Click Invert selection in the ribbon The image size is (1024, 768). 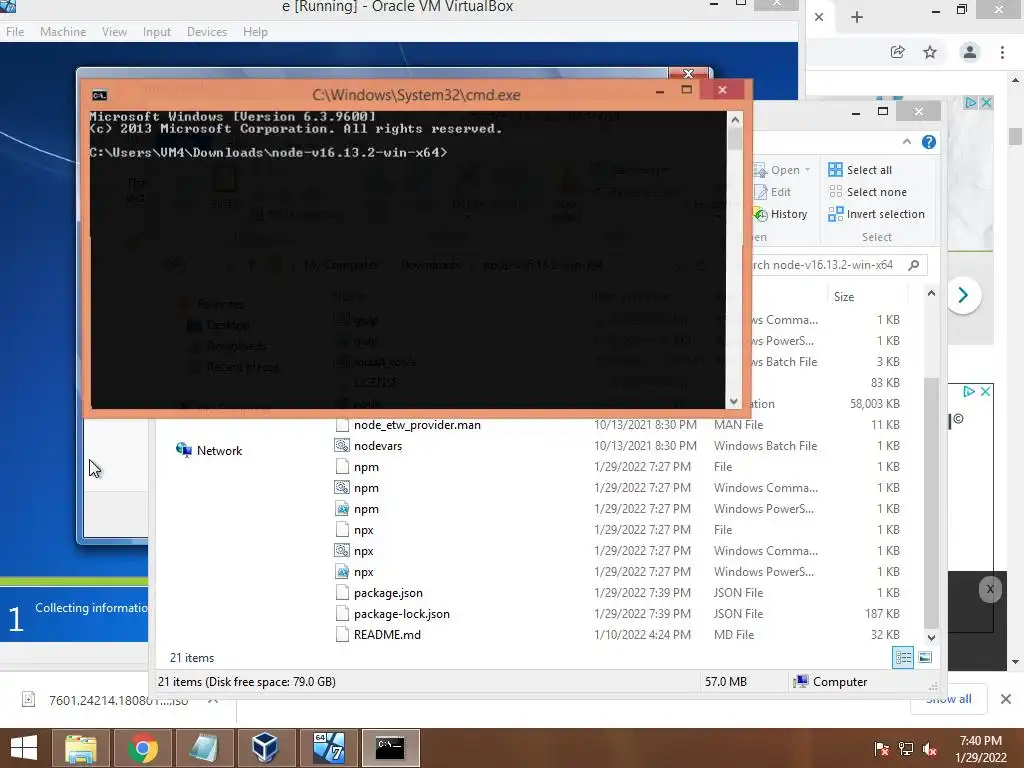coord(876,214)
